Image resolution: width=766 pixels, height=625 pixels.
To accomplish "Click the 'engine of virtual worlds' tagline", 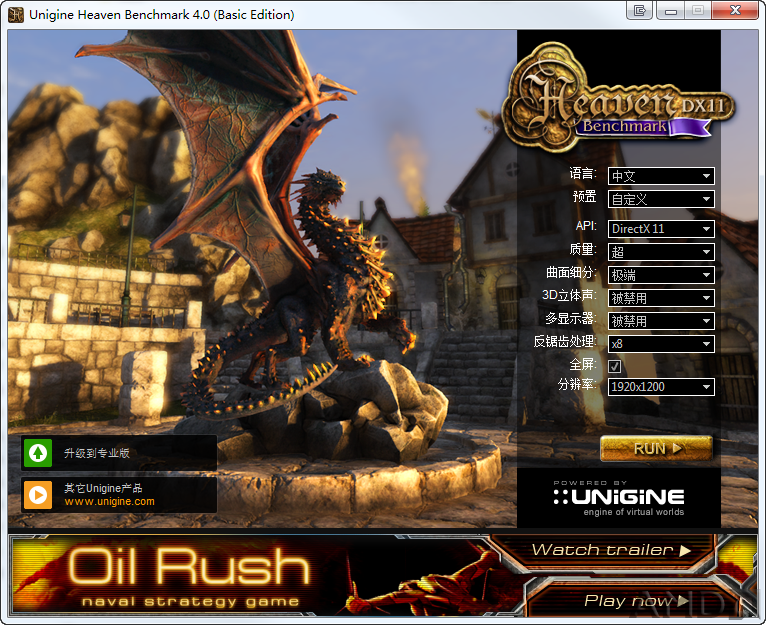I will coord(634,512).
